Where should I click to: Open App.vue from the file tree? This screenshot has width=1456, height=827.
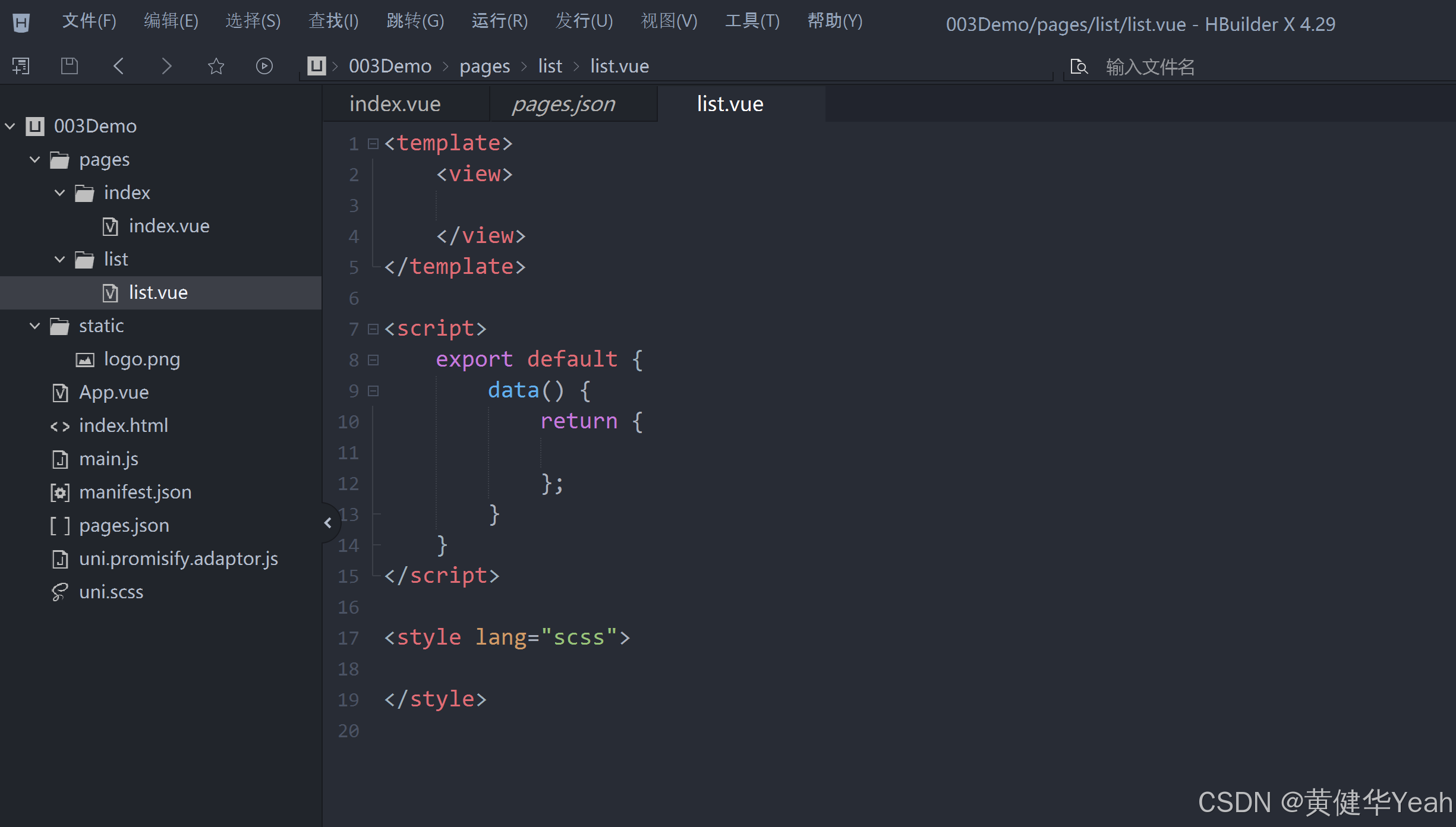[114, 392]
